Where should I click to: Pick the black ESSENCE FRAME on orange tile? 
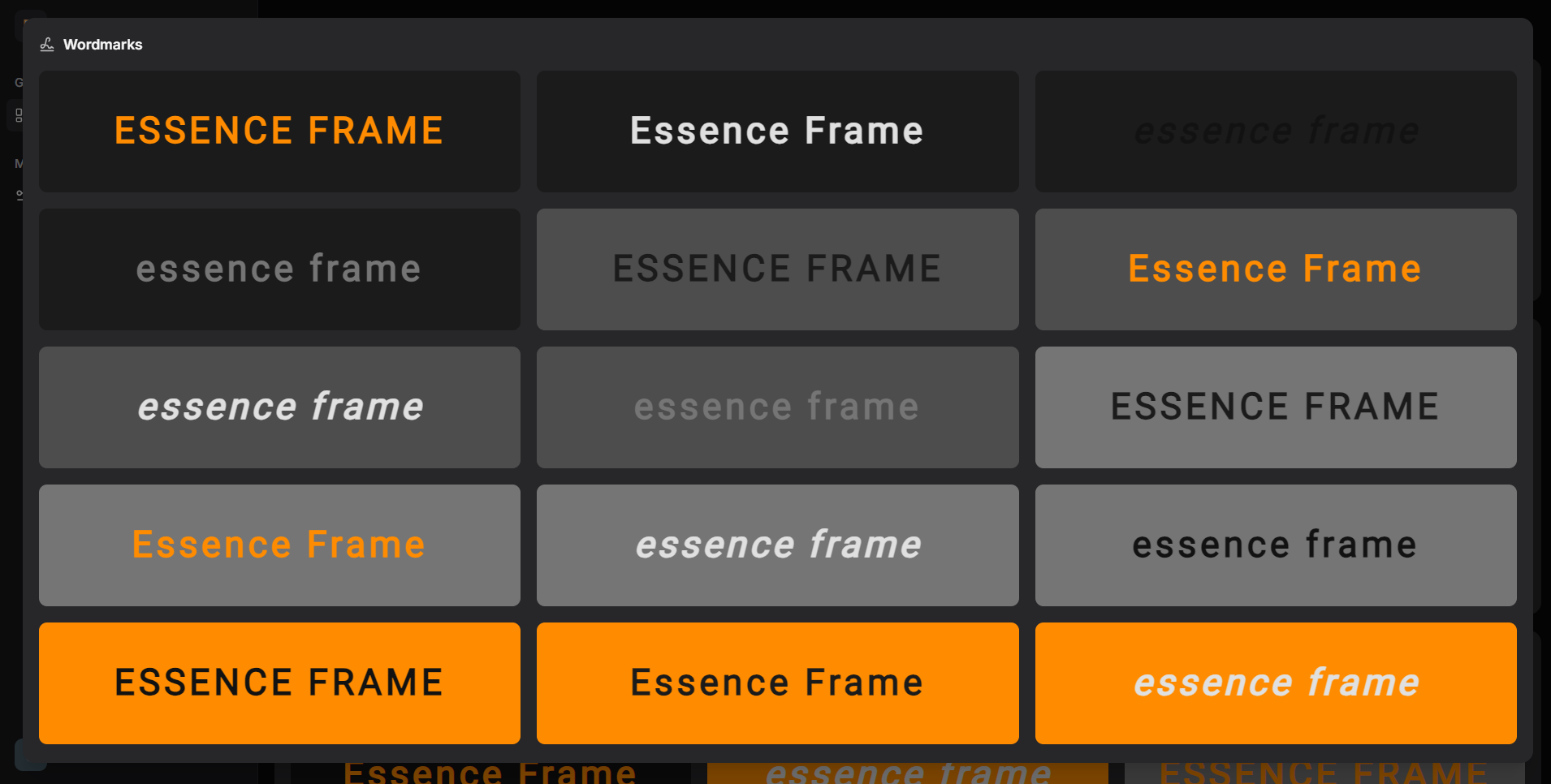[x=279, y=683]
